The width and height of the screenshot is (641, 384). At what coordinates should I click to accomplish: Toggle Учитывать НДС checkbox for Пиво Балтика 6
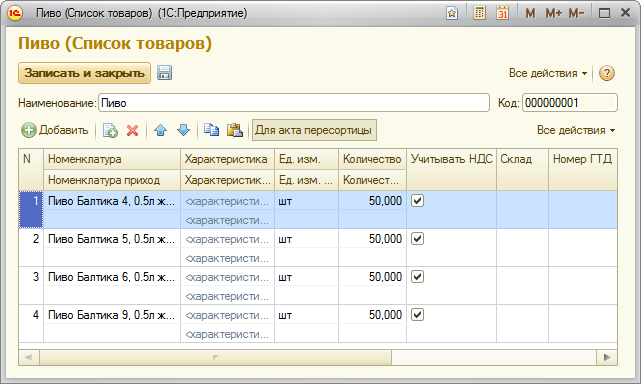click(x=417, y=277)
